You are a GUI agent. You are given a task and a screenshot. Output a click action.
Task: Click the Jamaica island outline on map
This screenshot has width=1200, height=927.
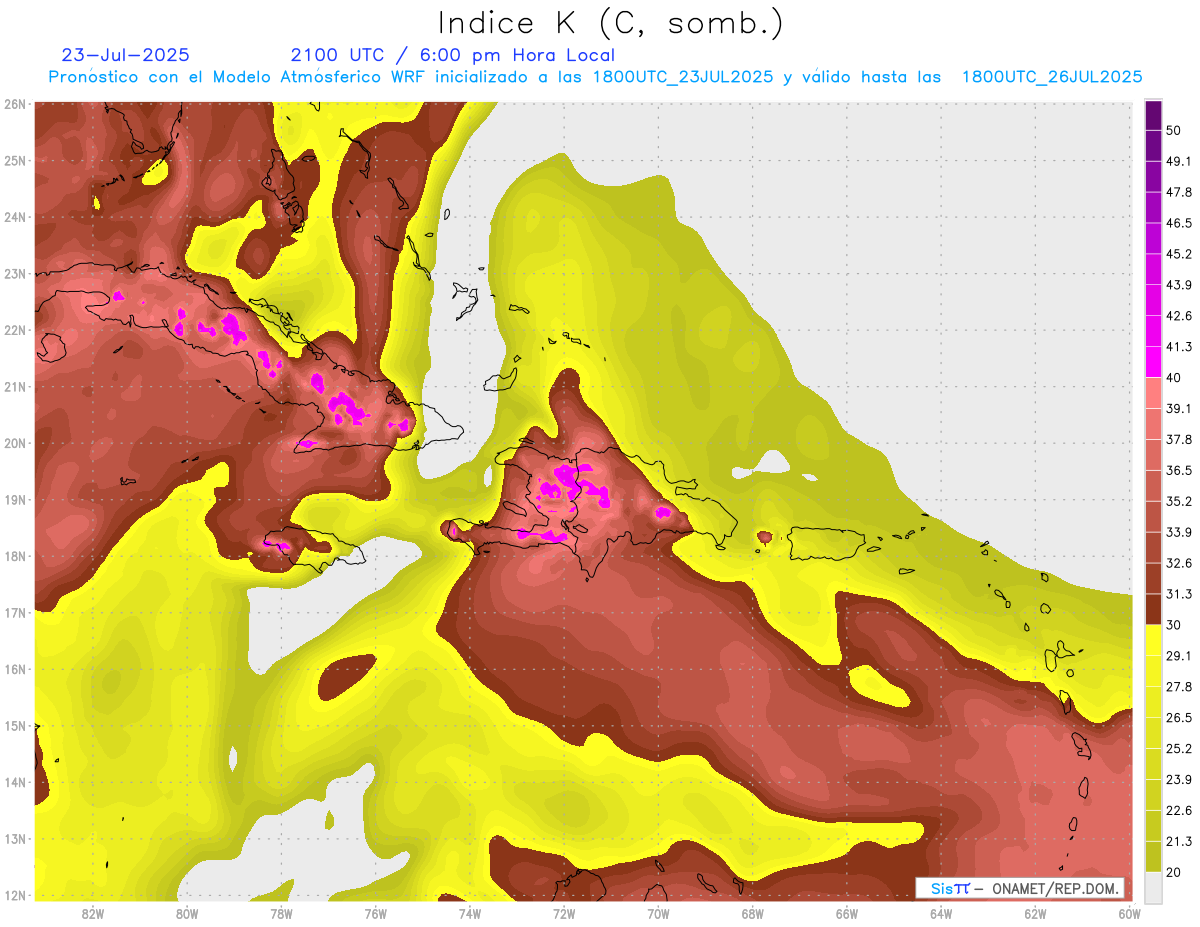pyautogui.click(x=310, y=545)
